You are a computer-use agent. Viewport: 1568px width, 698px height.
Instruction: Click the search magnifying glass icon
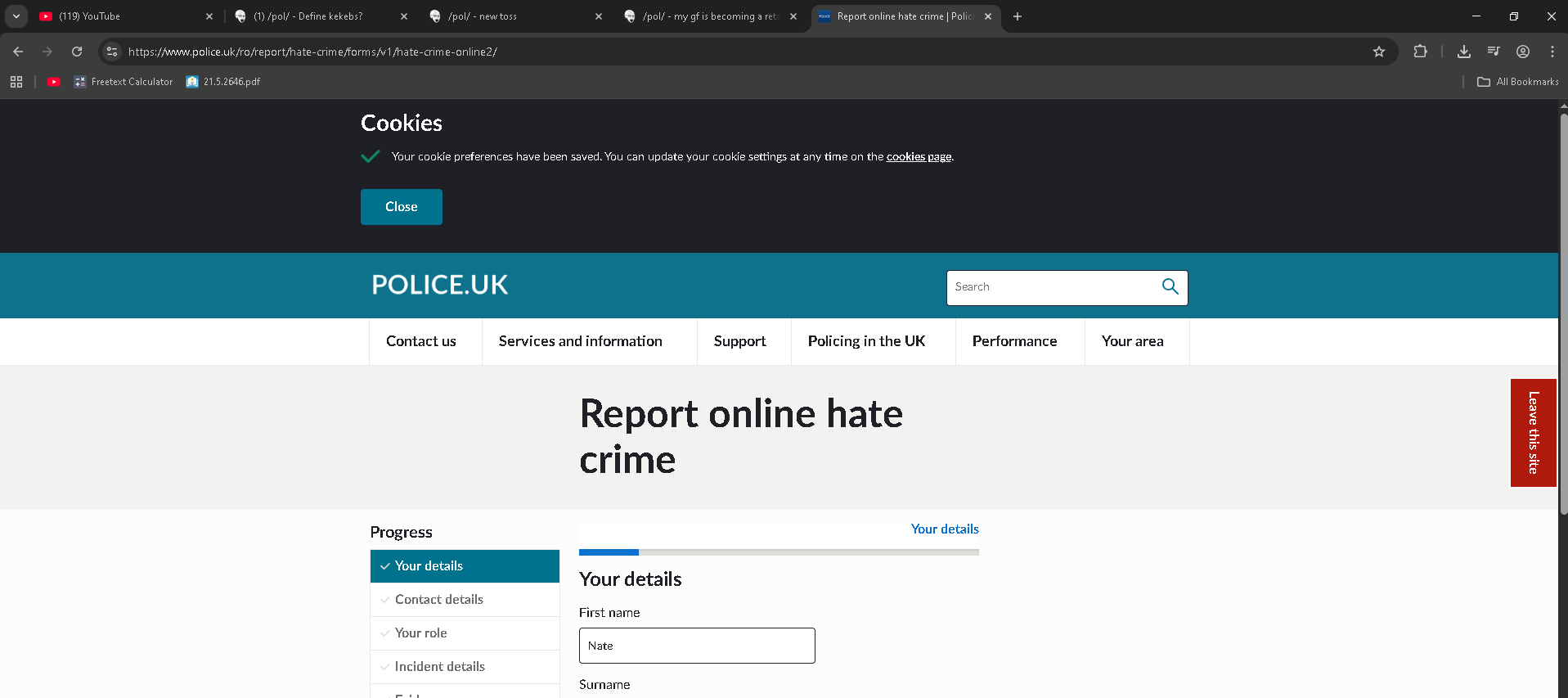click(x=1170, y=286)
